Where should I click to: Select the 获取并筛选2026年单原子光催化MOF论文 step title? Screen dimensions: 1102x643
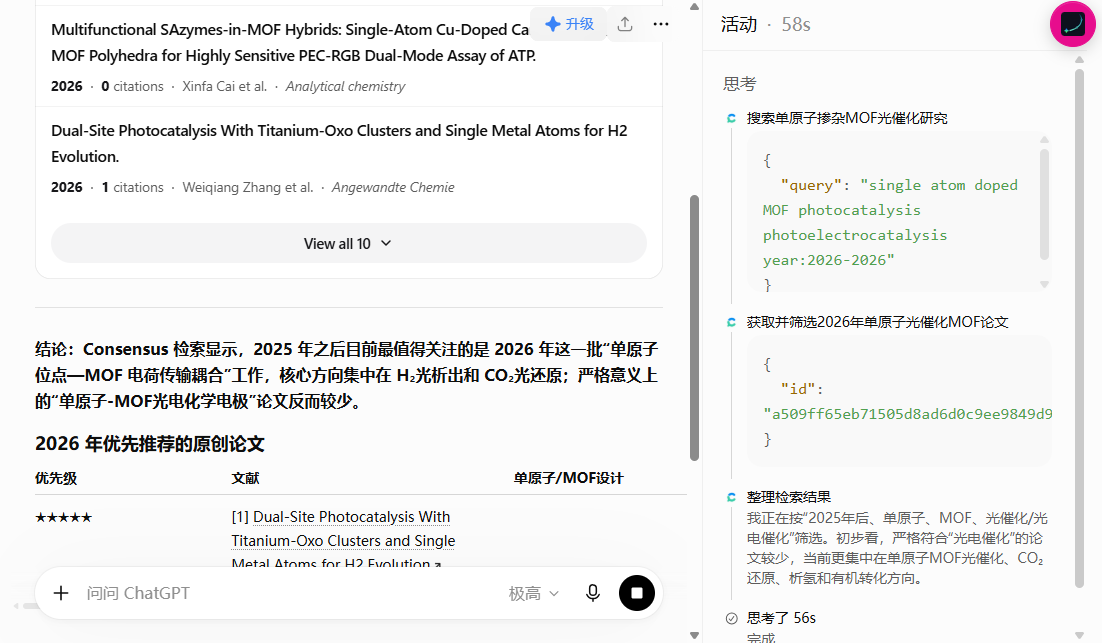(x=877, y=323)
